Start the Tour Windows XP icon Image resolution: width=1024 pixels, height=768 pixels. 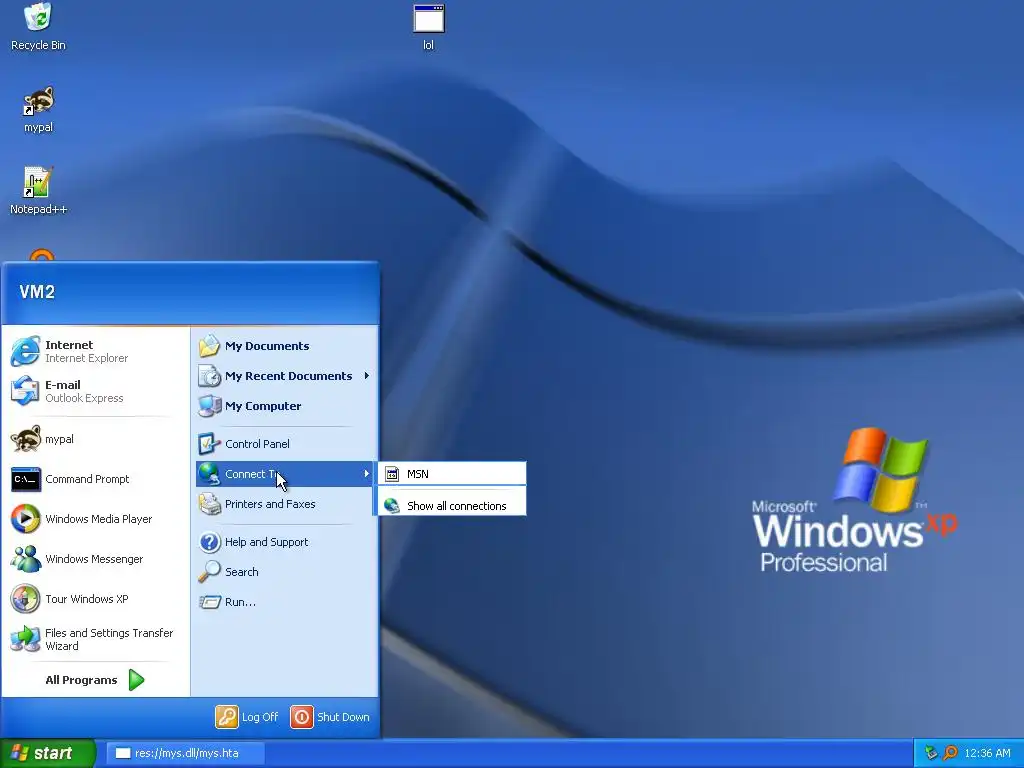coord(25,599)
